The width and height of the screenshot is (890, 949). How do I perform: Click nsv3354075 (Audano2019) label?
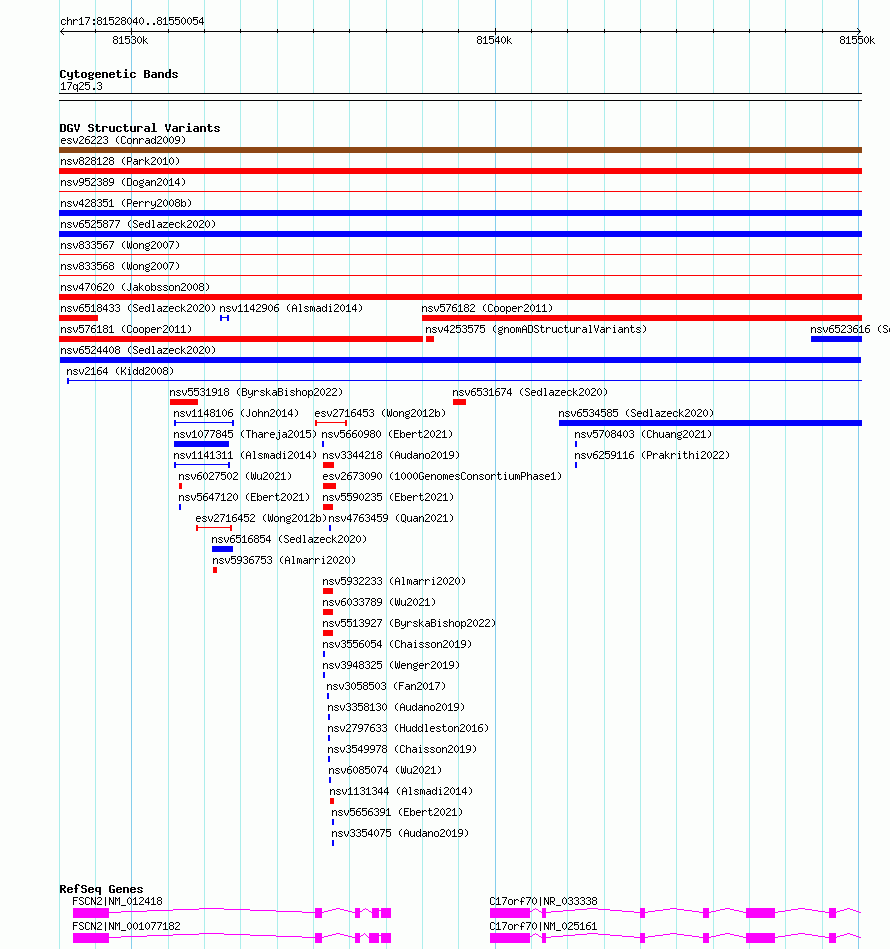tap(400, 833)
